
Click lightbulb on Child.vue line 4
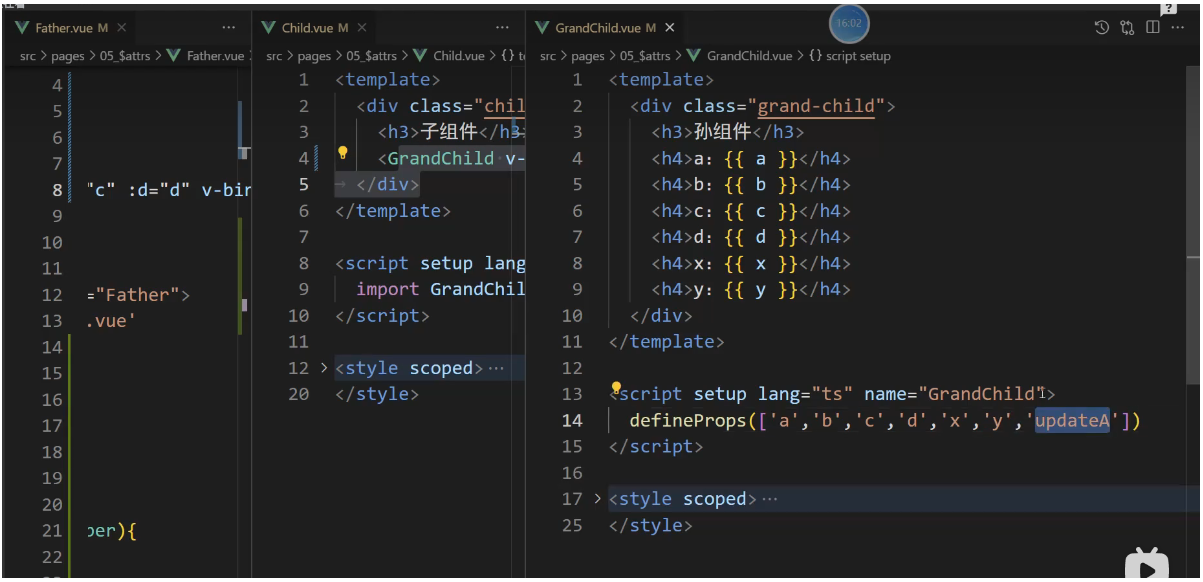tap(342, 153)
